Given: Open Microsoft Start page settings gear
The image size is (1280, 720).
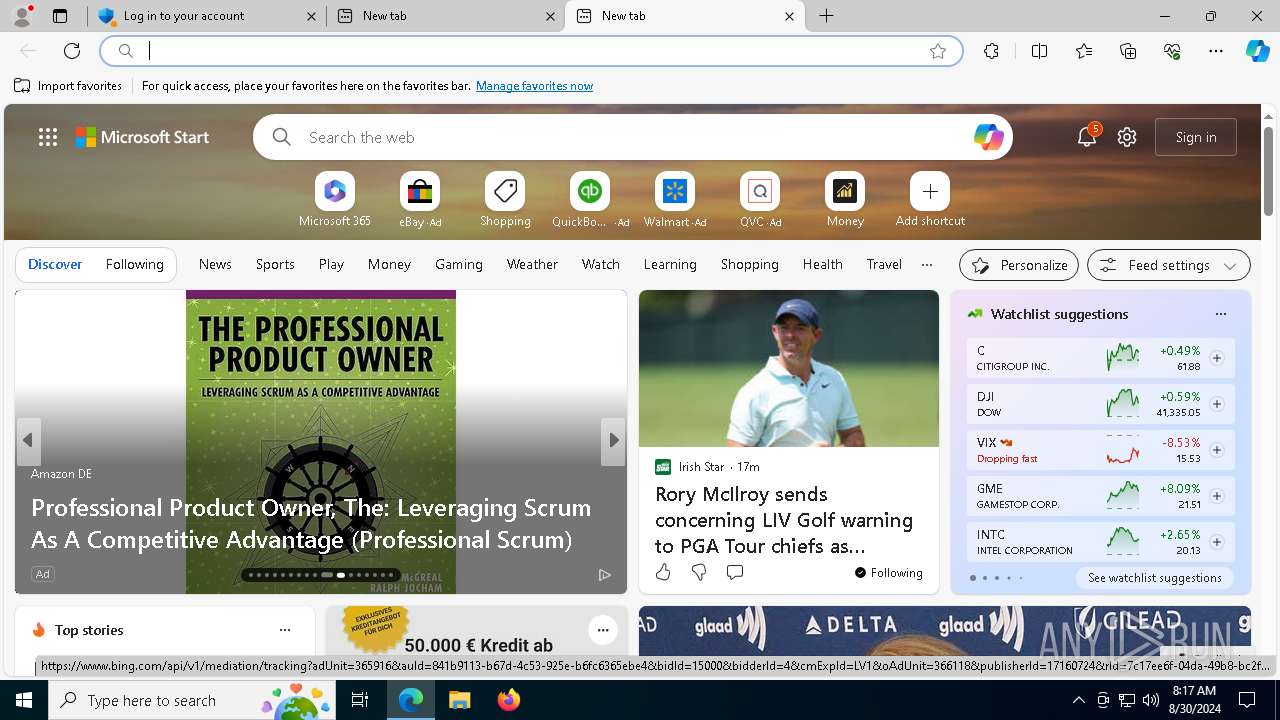Looking at the screenshot, I should pos(1127,137).
